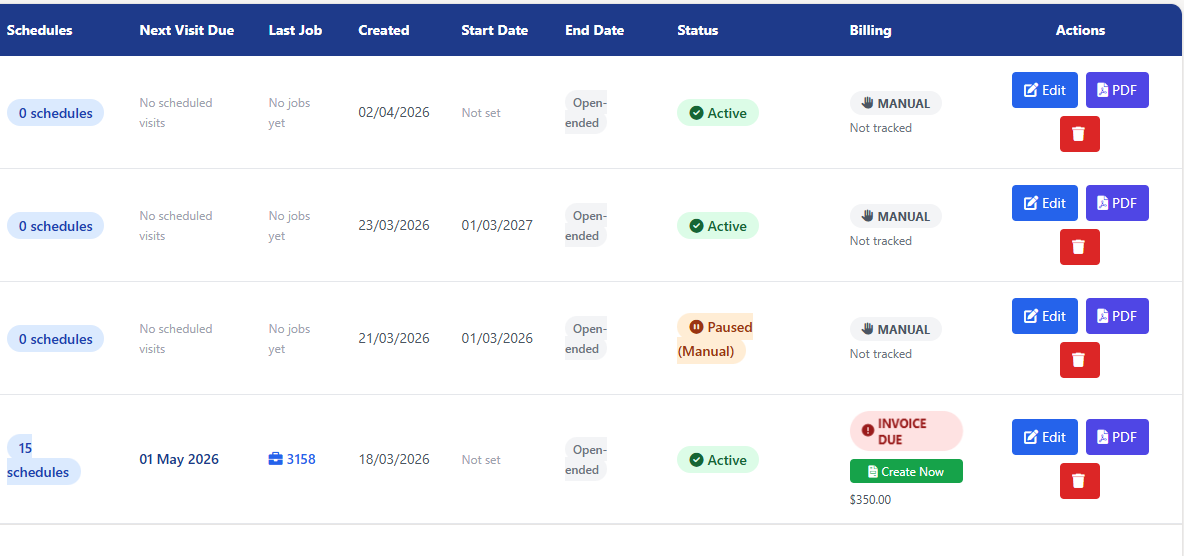
Task: Delete the contract created 02/04/2026
Action: 1079,134
